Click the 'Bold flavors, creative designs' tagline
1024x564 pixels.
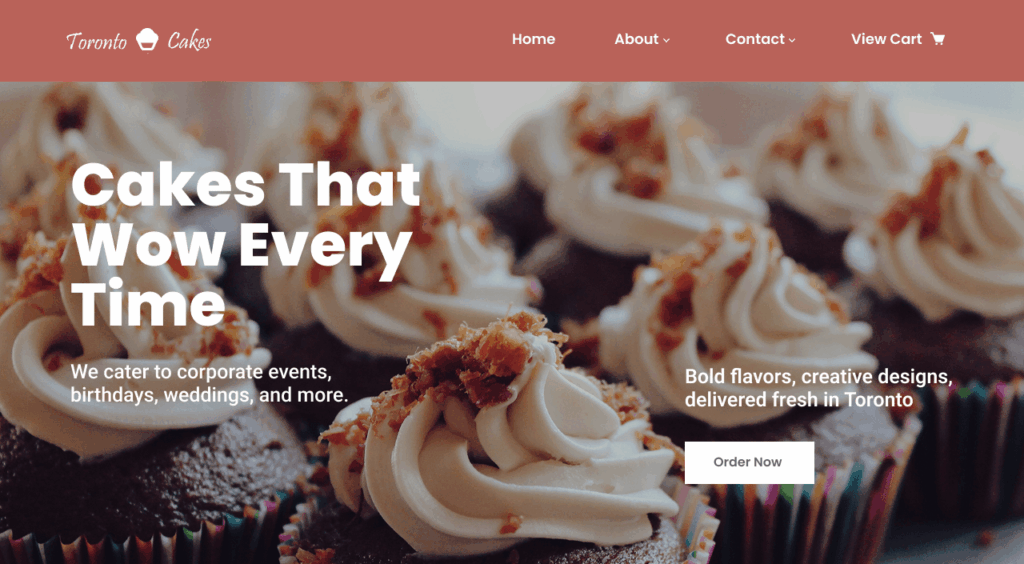pyautogui.click(x=818, y=377)
